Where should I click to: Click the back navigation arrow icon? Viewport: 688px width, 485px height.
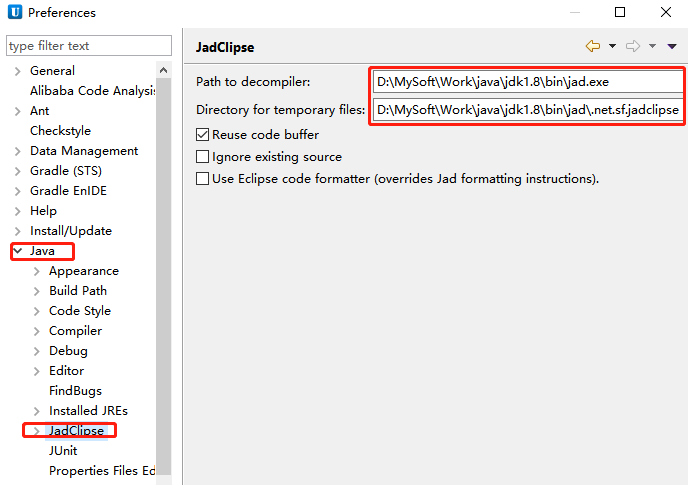pos(593,46)
